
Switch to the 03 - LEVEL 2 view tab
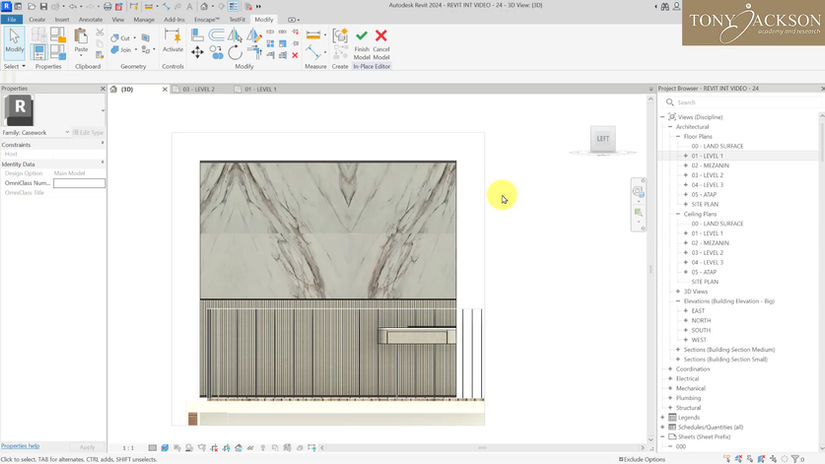[199, 89]
